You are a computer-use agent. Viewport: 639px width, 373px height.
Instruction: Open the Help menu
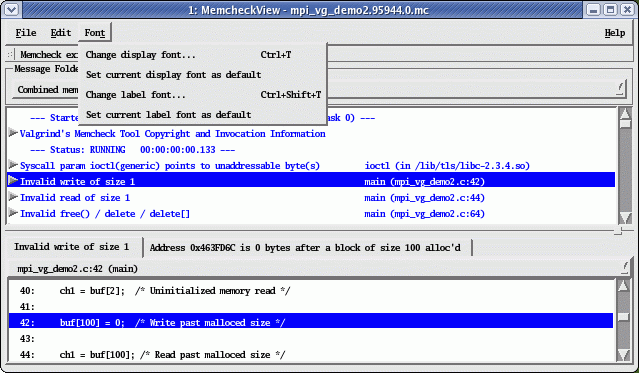pos(615,33)
